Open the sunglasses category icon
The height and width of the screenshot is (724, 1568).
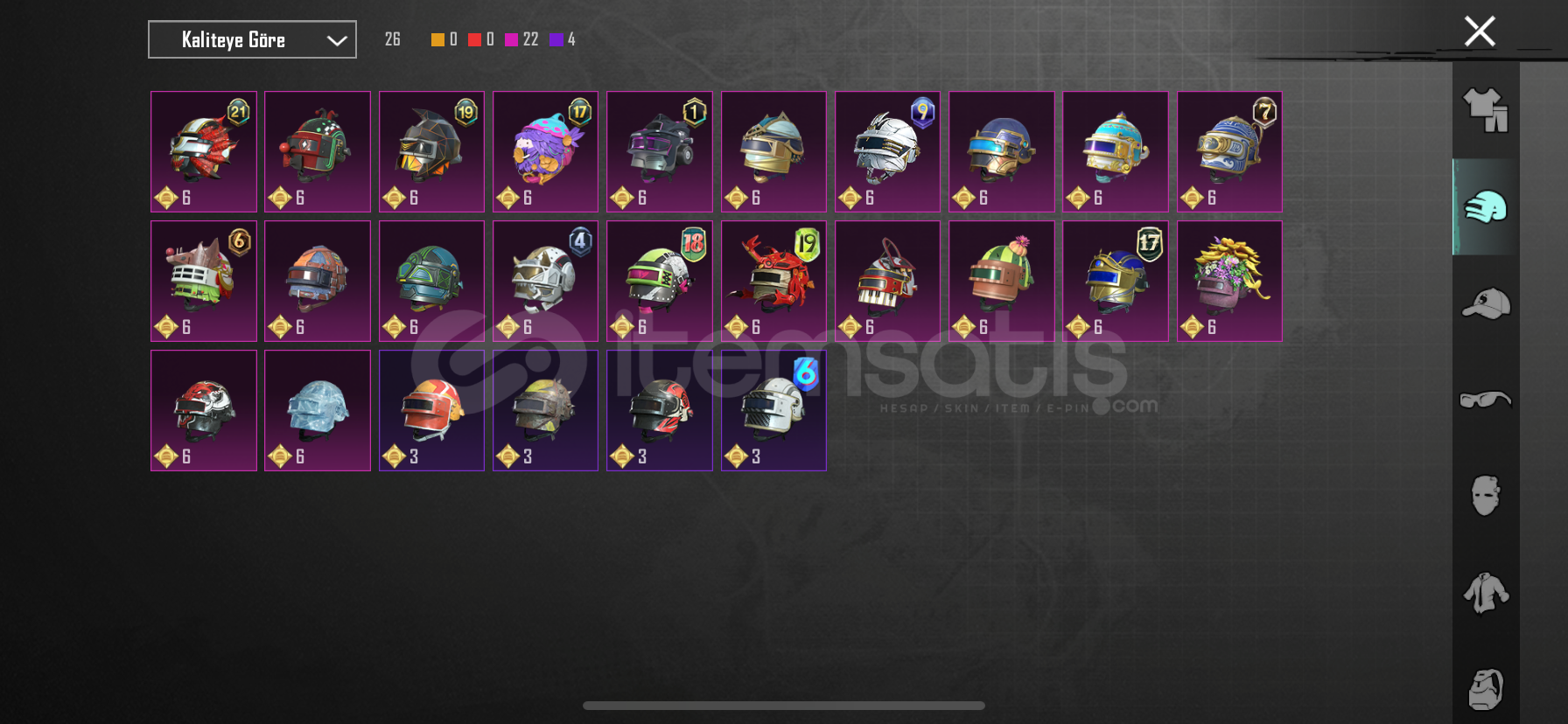point(1486,400)
